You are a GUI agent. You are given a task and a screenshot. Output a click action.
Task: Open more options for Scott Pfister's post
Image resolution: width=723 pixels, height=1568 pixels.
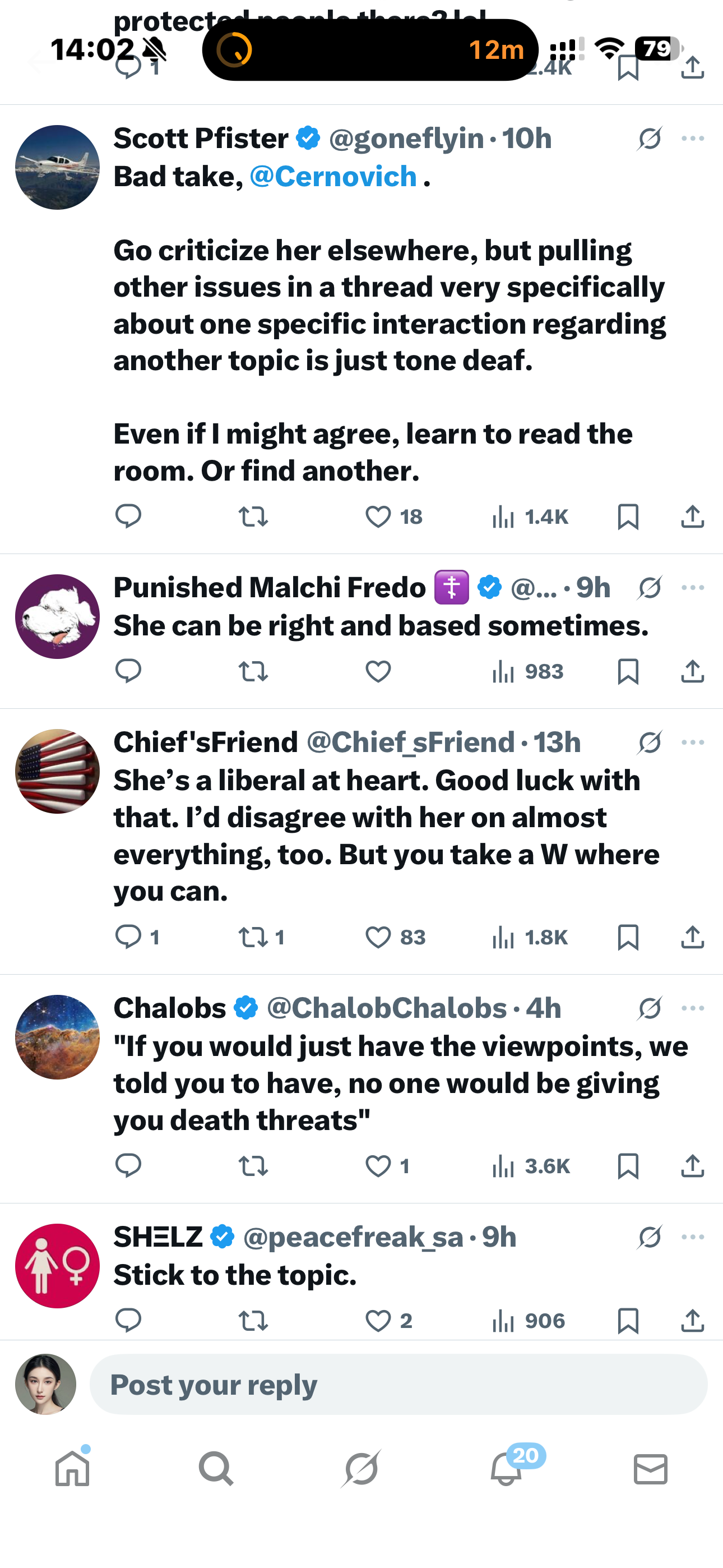pos(693,139)
